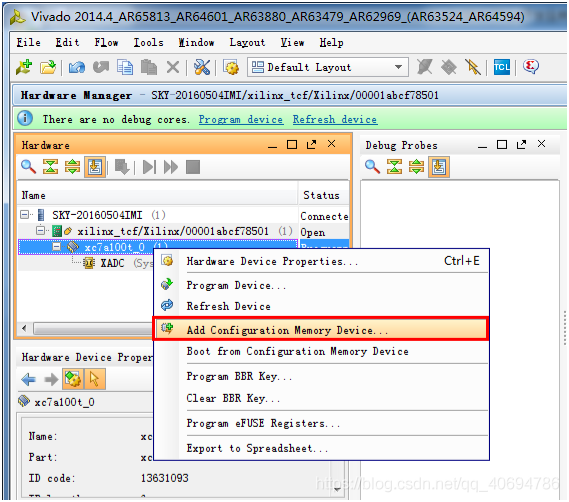
Task: Open the Window menu
Action: 196,42
